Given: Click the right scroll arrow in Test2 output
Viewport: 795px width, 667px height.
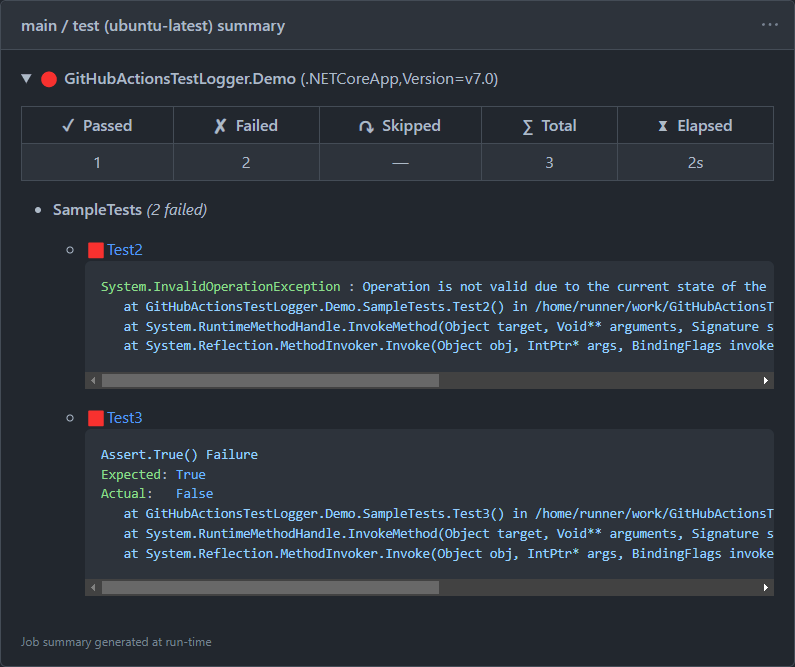Looking at the screenshot, I should click(x=766, y=381).
